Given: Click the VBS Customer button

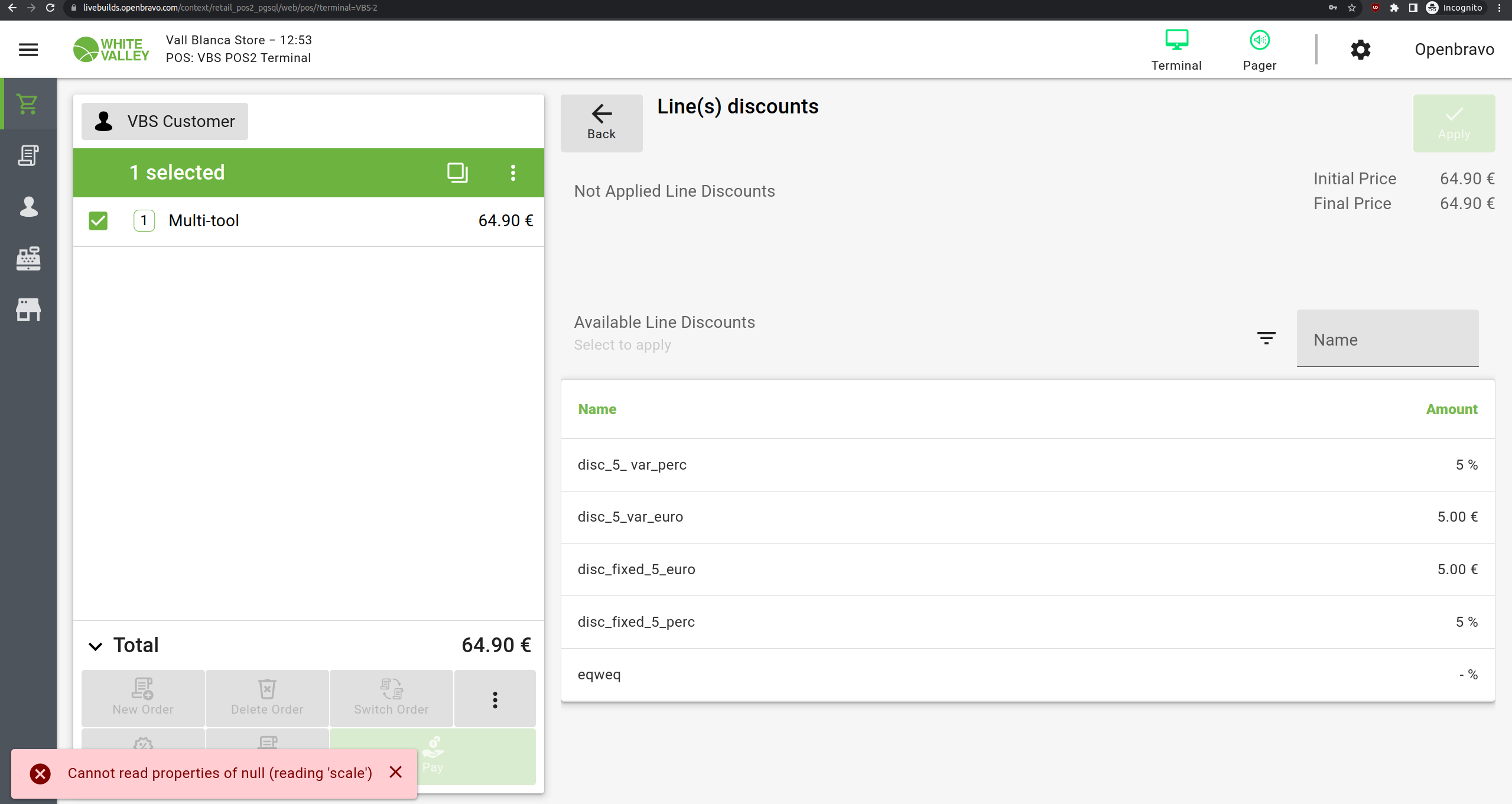Looking at the screenshot, I should [165, 122].
